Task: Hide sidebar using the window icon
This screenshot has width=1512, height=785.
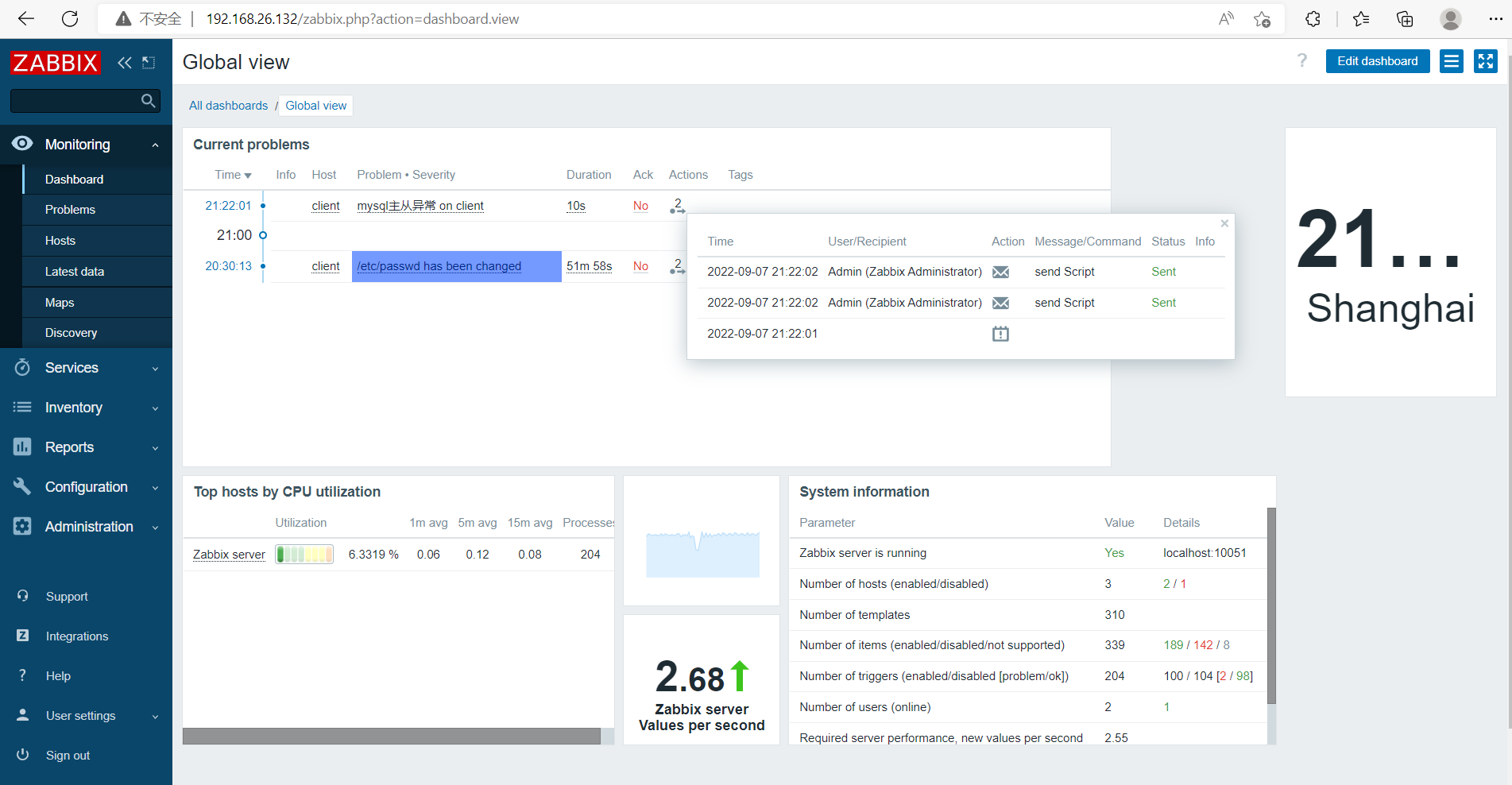Action: coord(149,63)
